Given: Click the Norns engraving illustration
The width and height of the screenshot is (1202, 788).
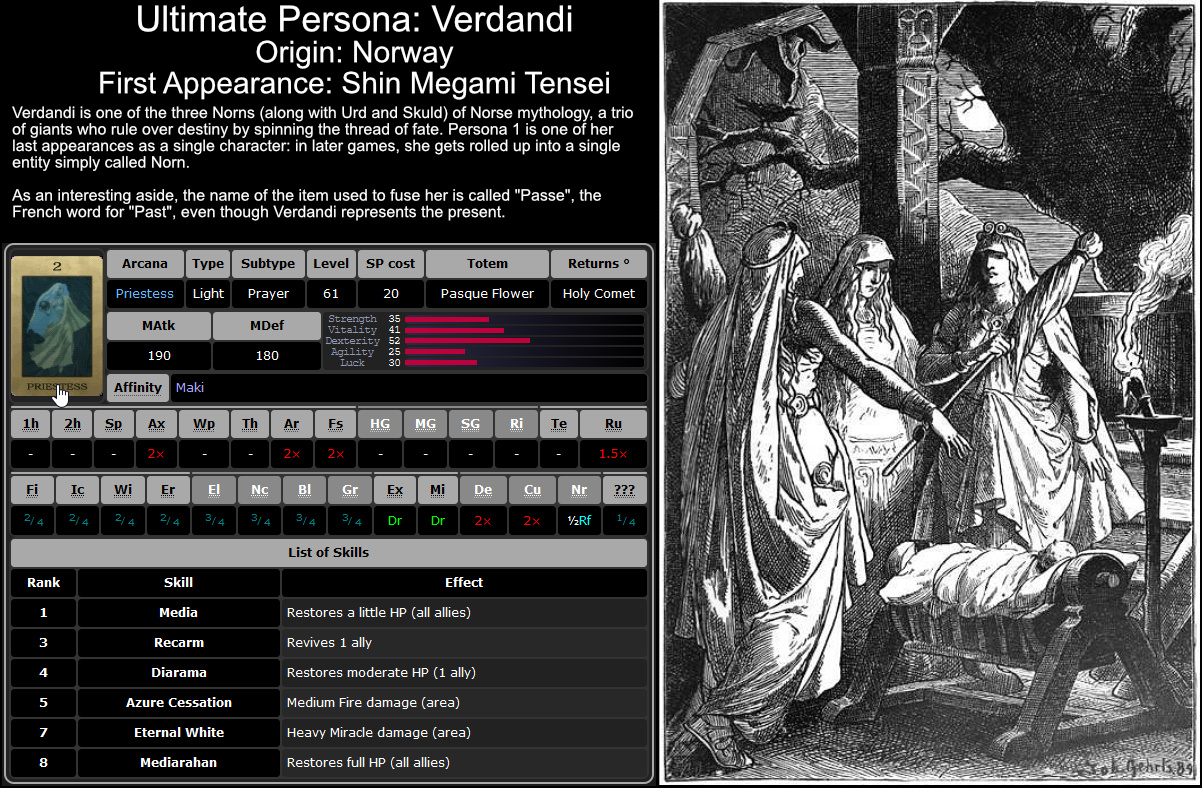Looking at the screenshot, I should (x=930, y=393).
